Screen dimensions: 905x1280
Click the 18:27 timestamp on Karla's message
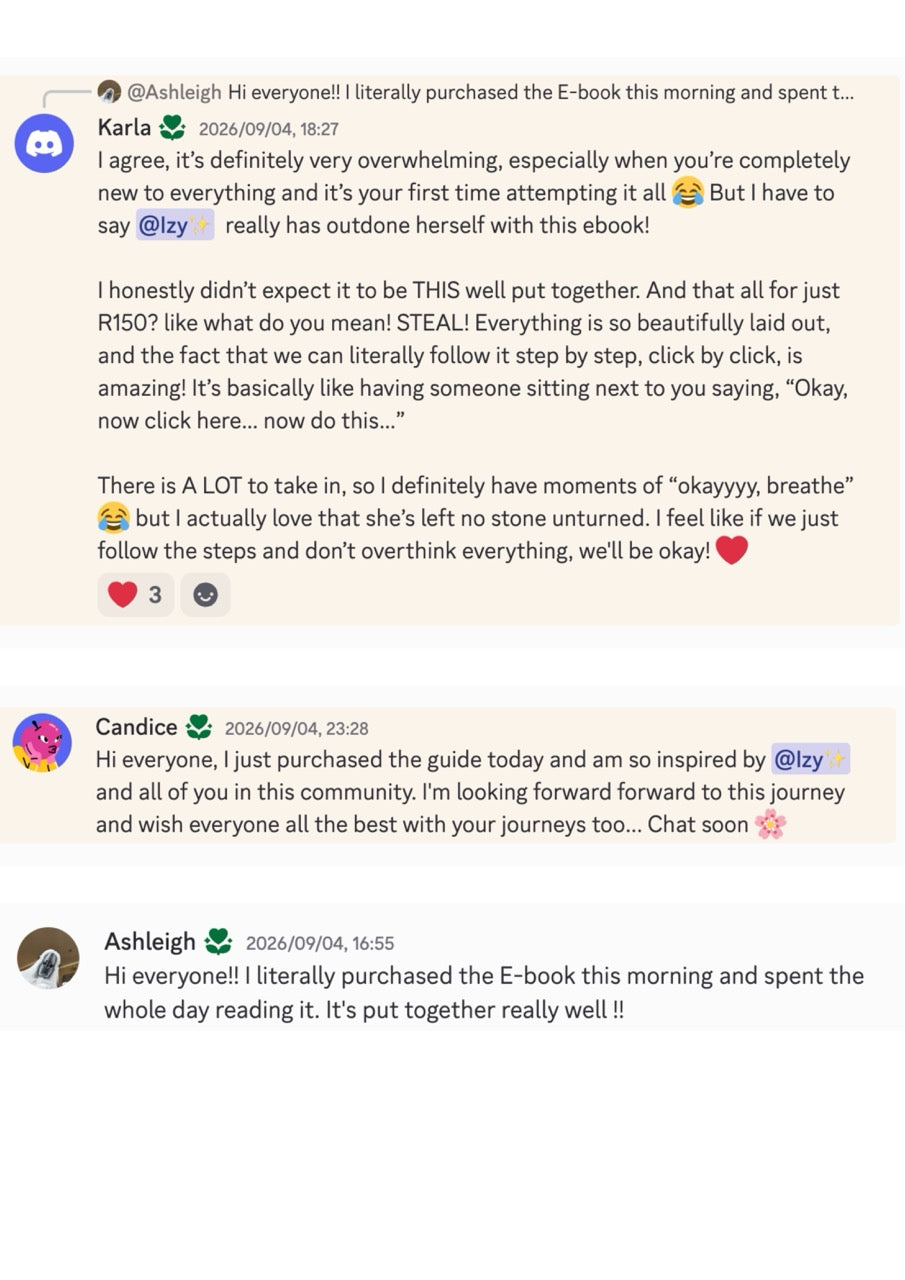(x=269, y=130)
